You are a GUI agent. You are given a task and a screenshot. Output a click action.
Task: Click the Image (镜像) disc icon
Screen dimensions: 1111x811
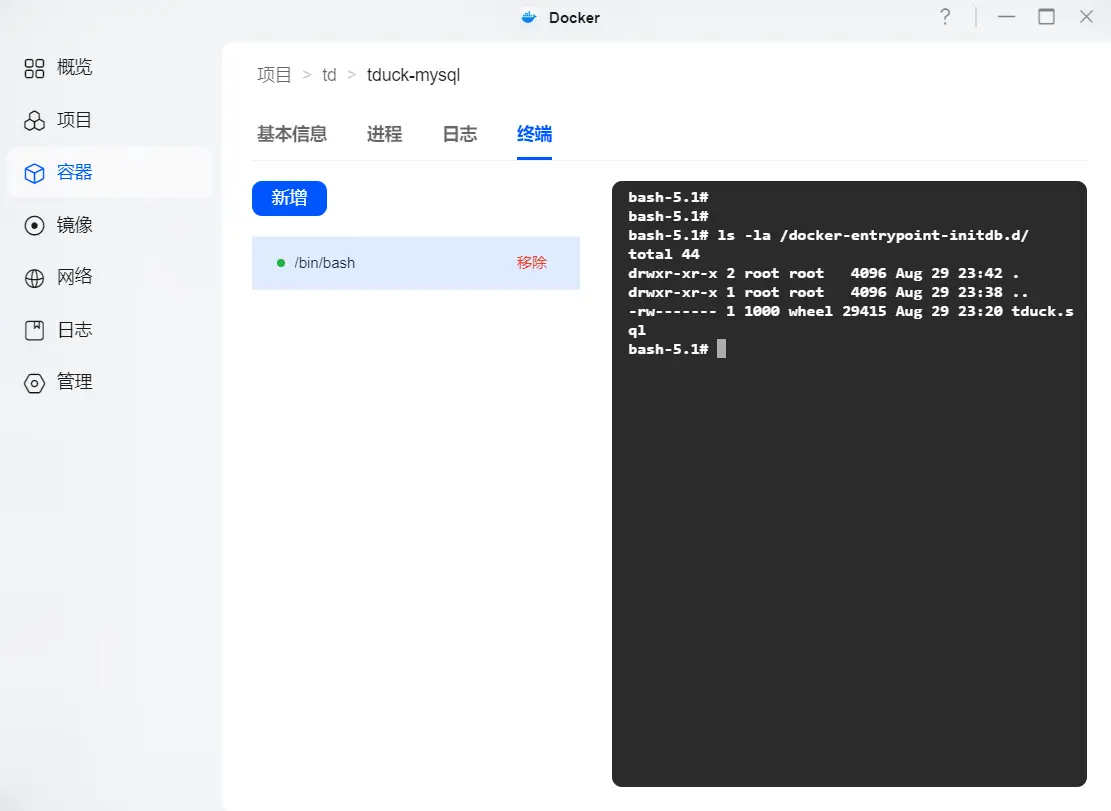pyautogui.click(x=34, y=225)
